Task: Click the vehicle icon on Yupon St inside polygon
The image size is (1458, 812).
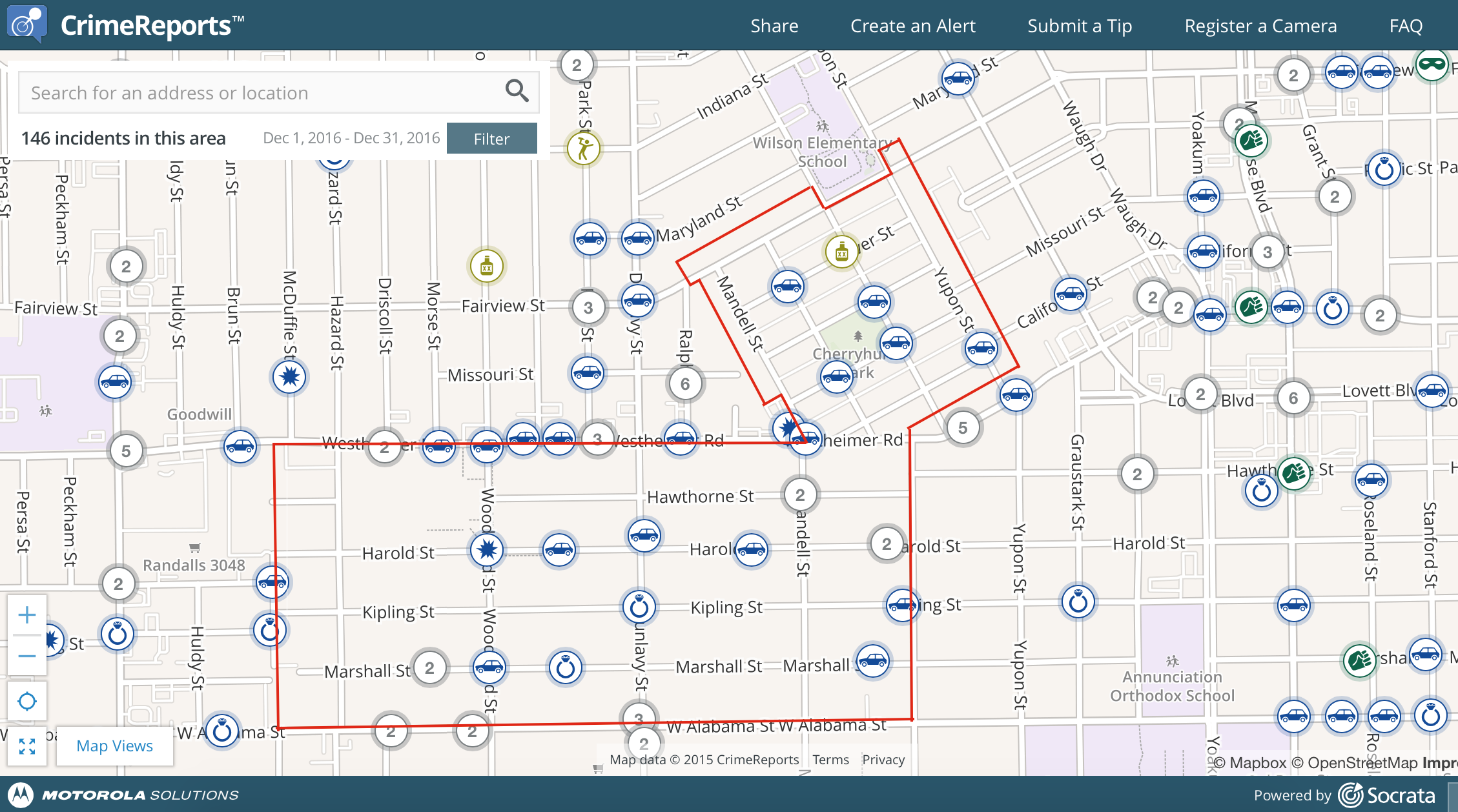Action: 981,349
